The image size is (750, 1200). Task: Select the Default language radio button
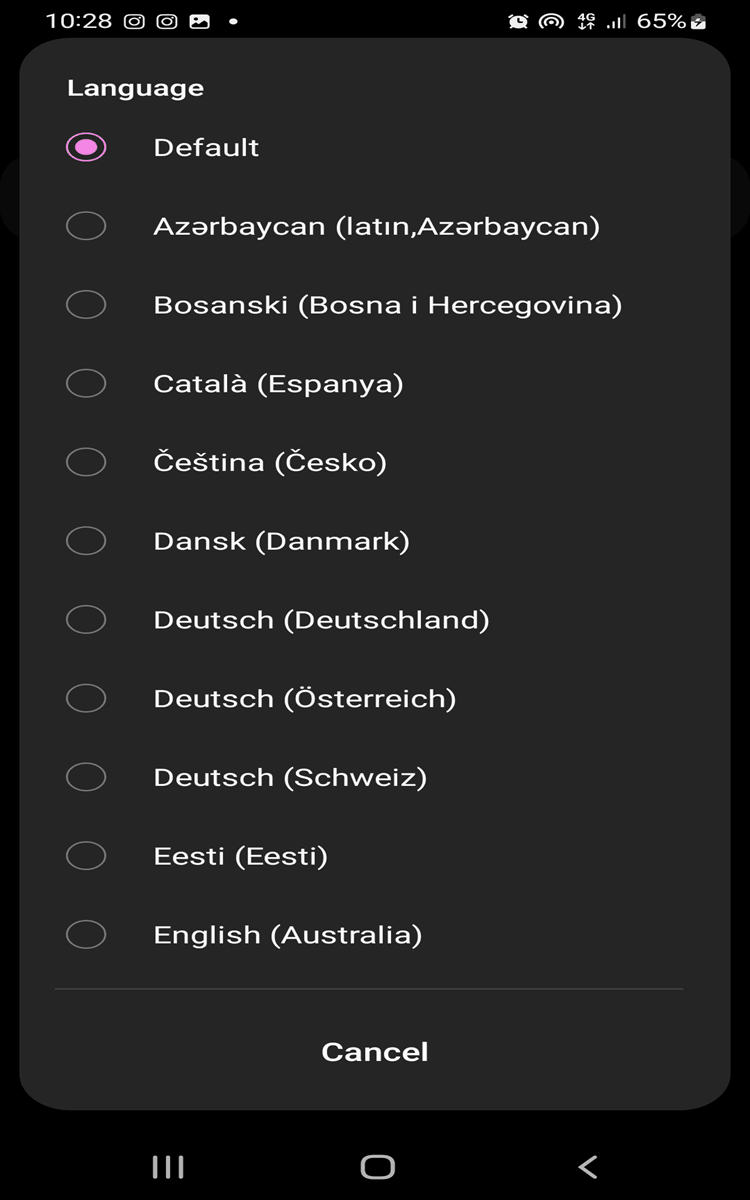[86, 148]
